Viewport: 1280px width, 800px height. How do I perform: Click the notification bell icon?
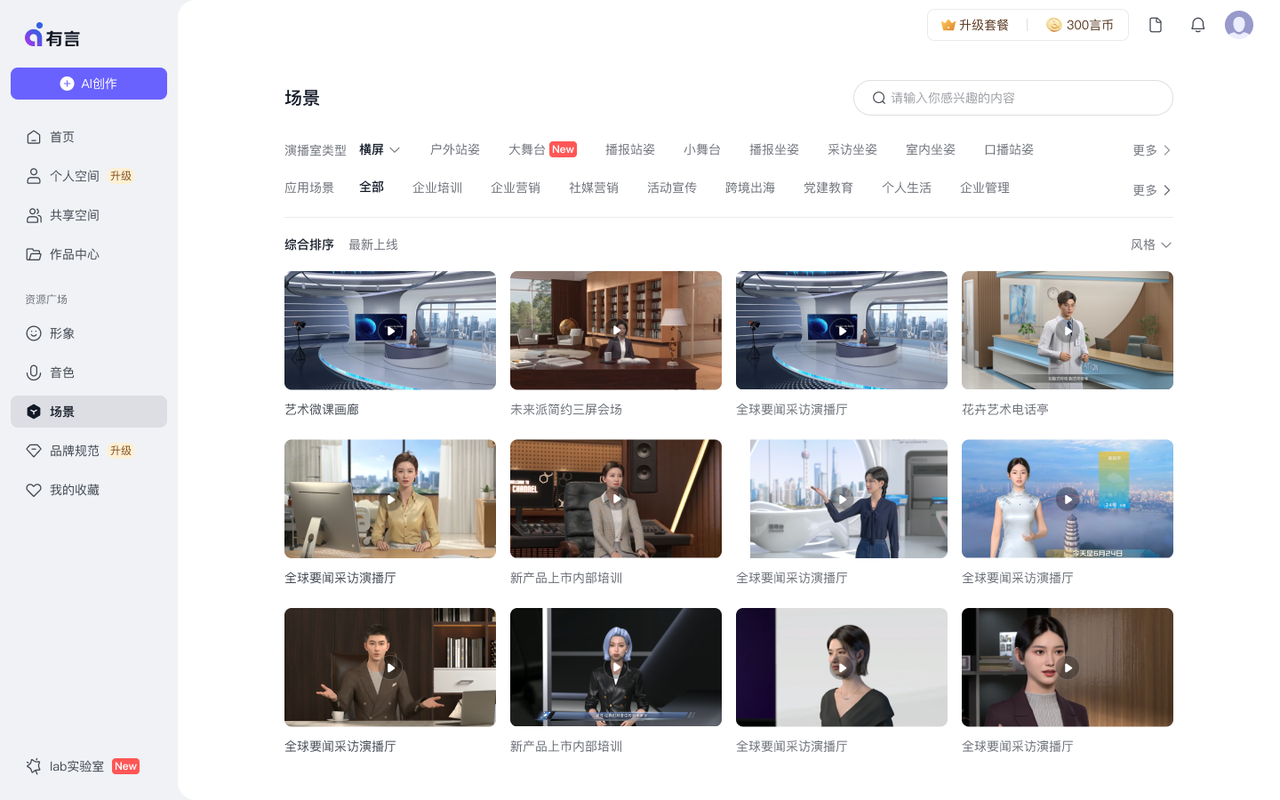(1197, 25)
